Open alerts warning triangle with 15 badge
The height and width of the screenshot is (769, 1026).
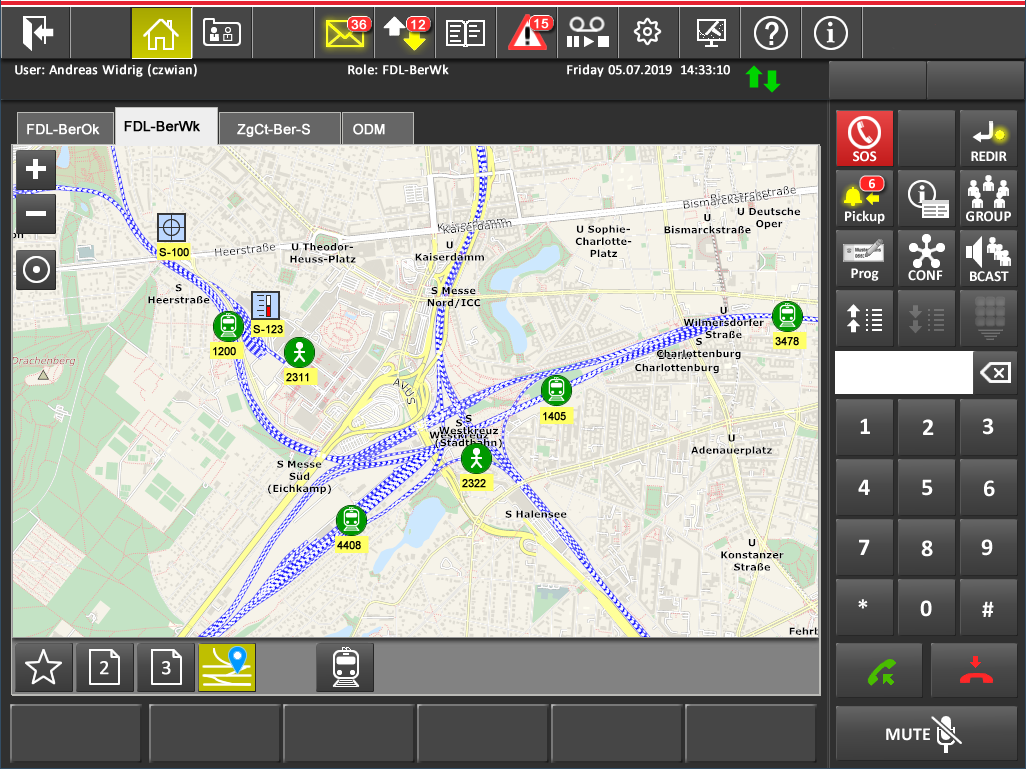[x=527, y=33]
